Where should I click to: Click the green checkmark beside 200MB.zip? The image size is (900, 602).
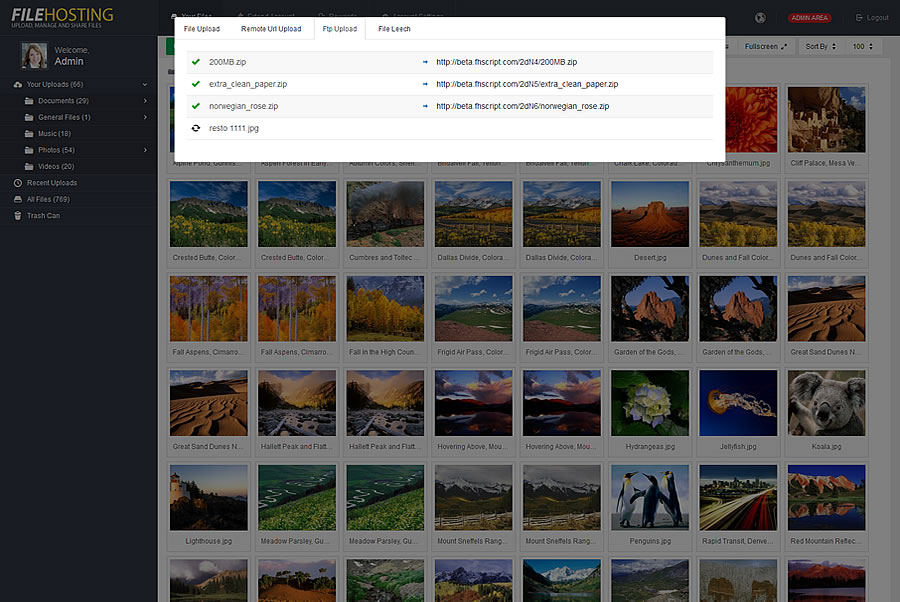point(196,61)
